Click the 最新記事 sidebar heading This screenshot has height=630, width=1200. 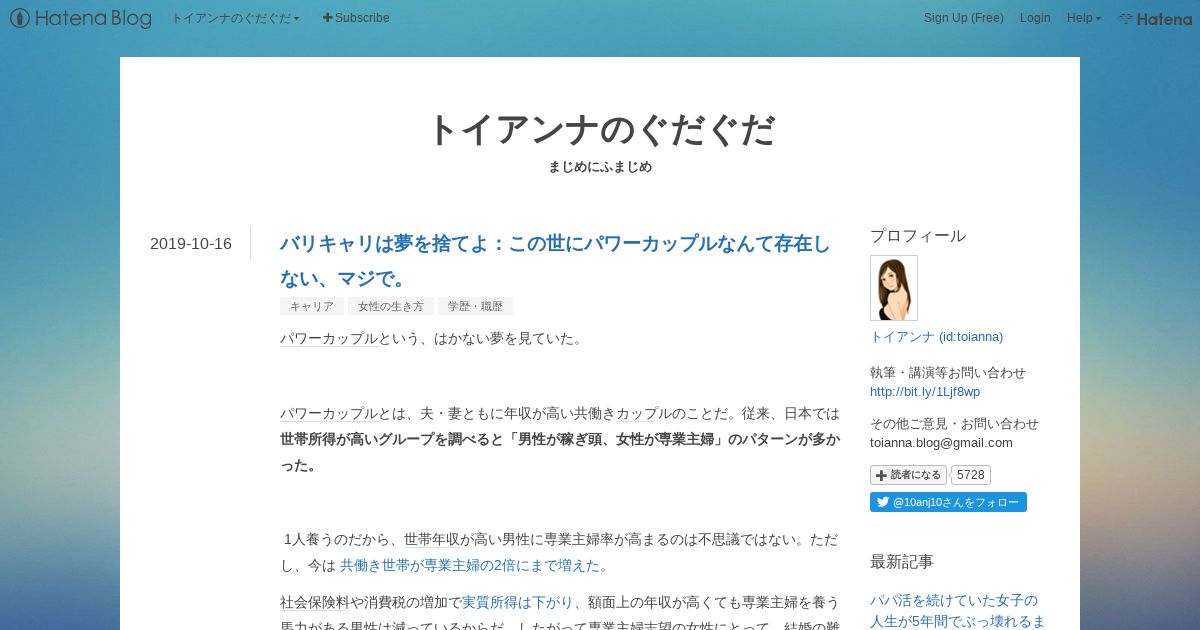tap(902, 562)
